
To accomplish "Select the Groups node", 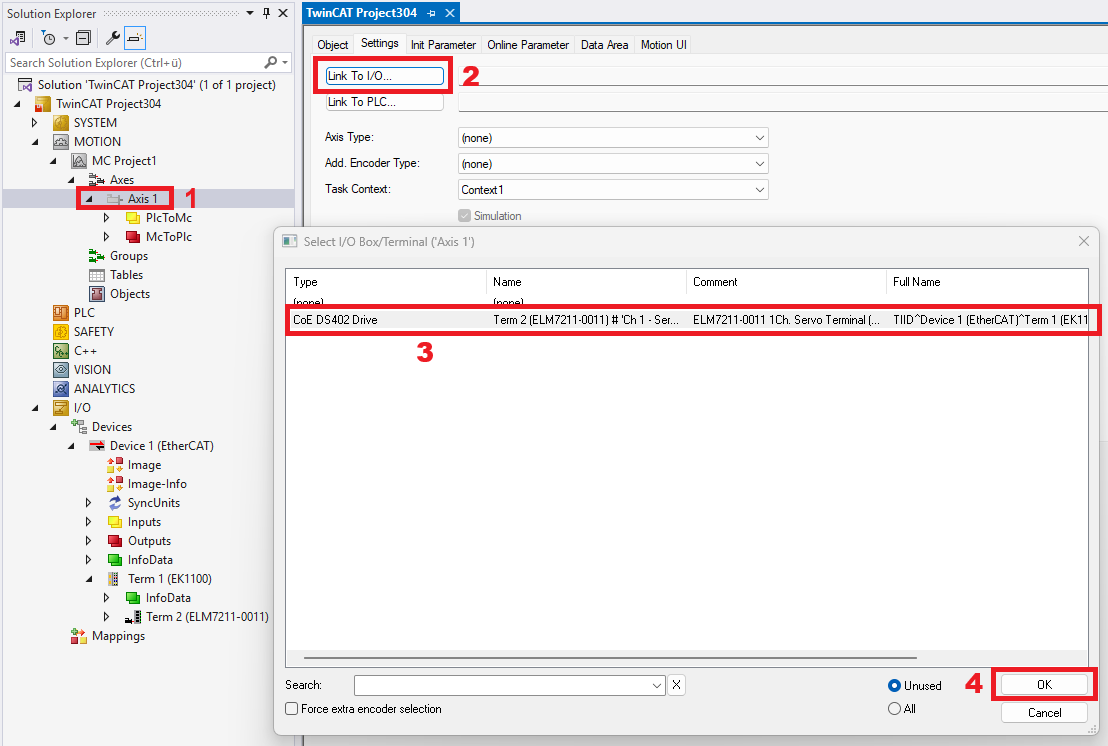I will (x=129, y=256).
